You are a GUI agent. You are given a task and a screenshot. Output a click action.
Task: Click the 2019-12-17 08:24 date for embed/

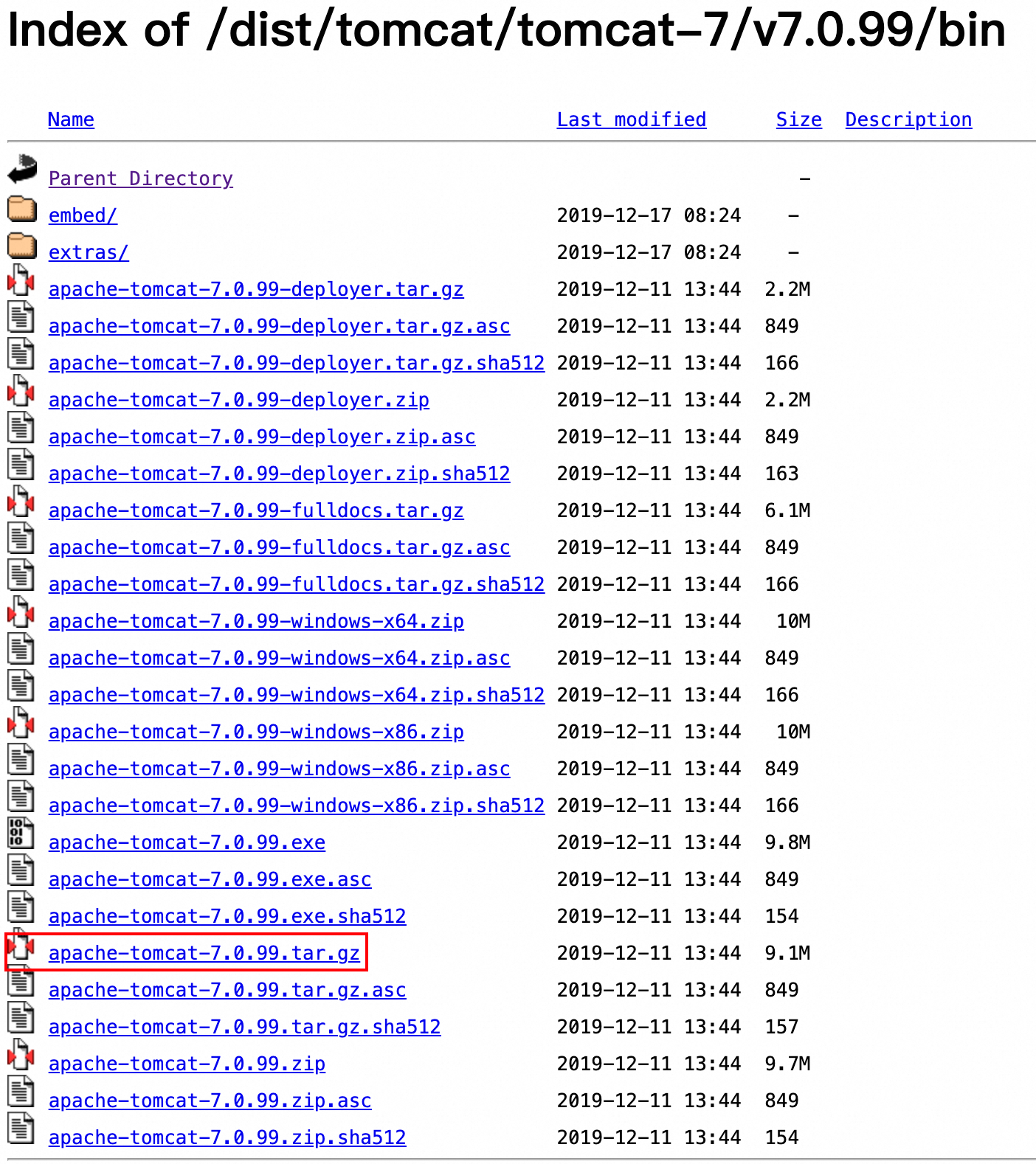click(649, 215)
